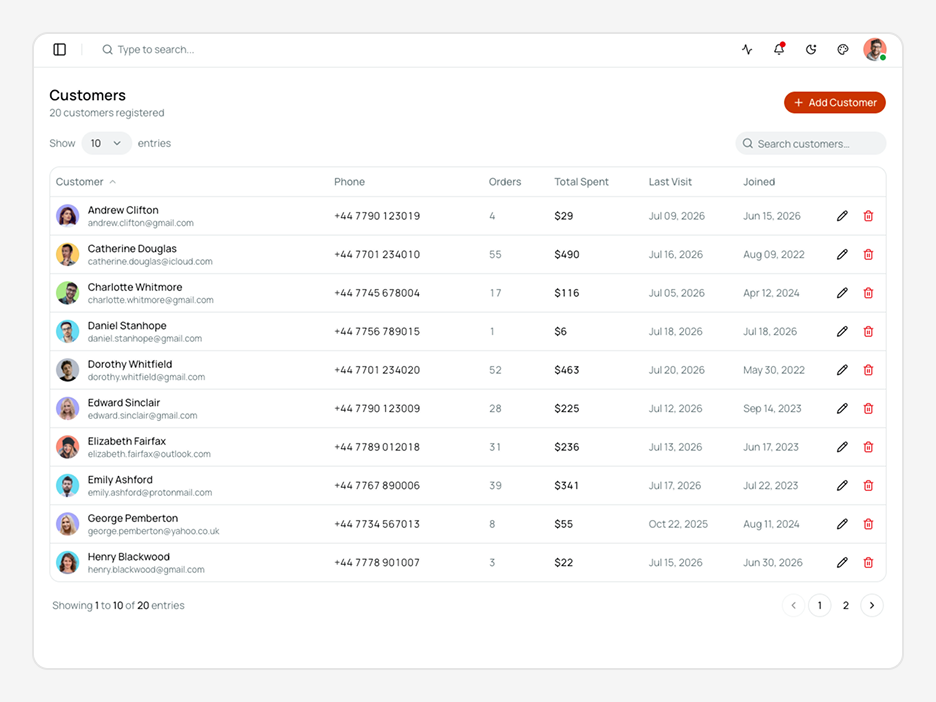Click phone +44 7756 789015
Image resolution: width=936 pixels, height=702 pixels.
tap(377, 331)
